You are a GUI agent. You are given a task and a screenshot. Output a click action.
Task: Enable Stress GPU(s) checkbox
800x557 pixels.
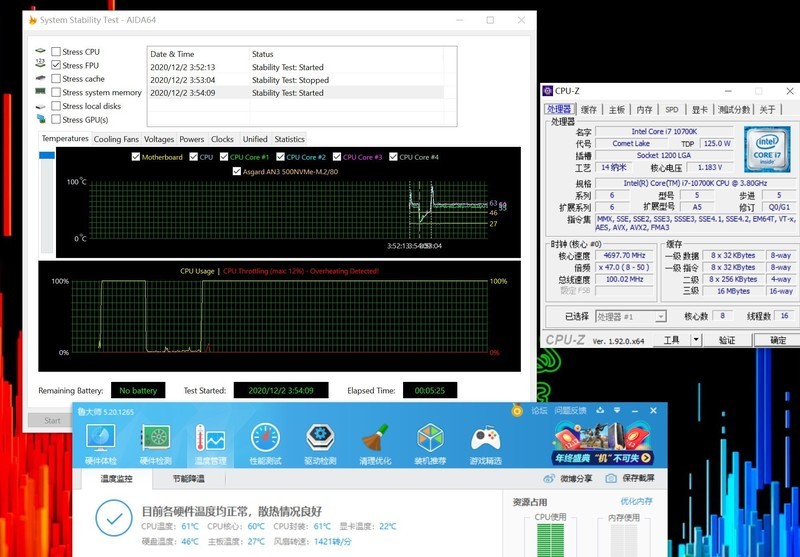(56, 119)
